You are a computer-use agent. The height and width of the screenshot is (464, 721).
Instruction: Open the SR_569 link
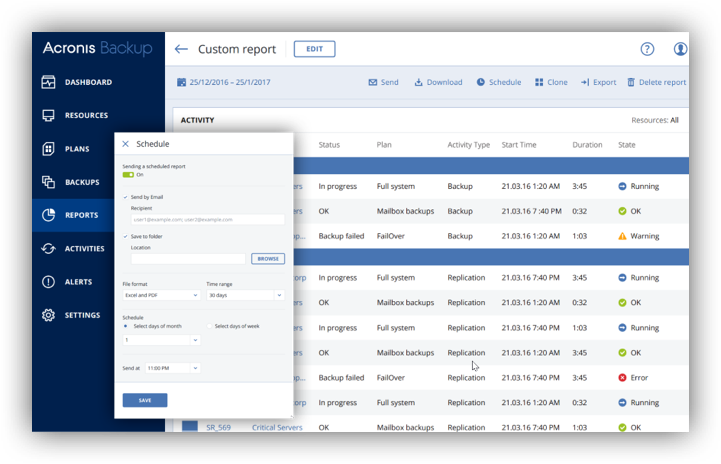(x=218, y=427)
